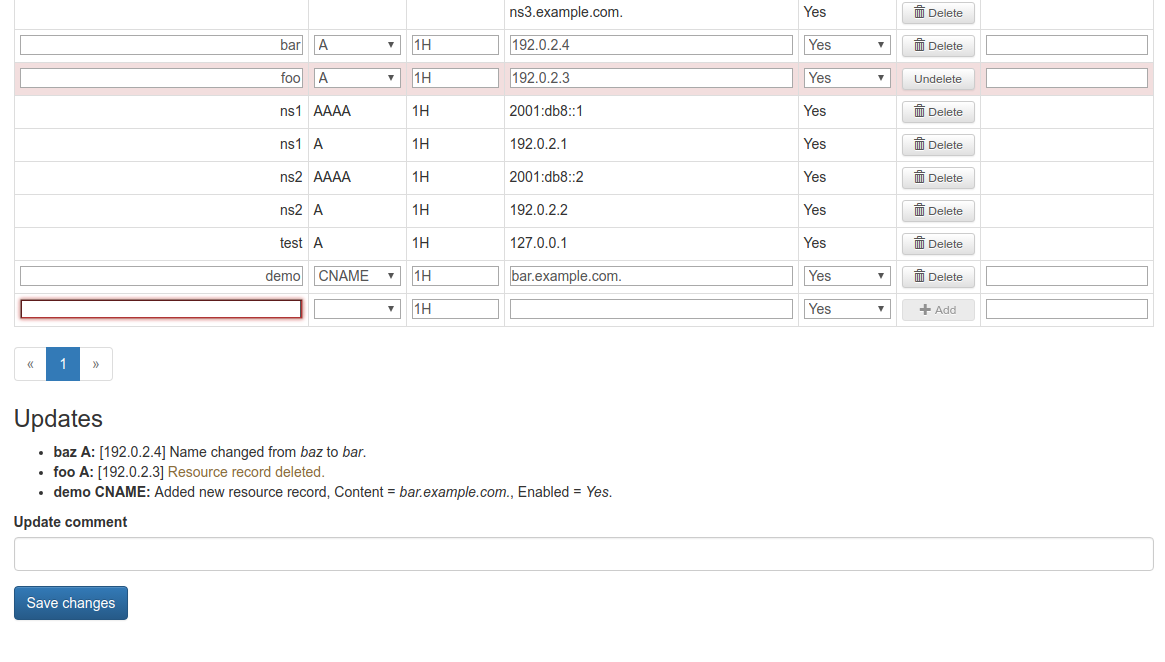Click the comment field of foo record

coord(1066,78)
